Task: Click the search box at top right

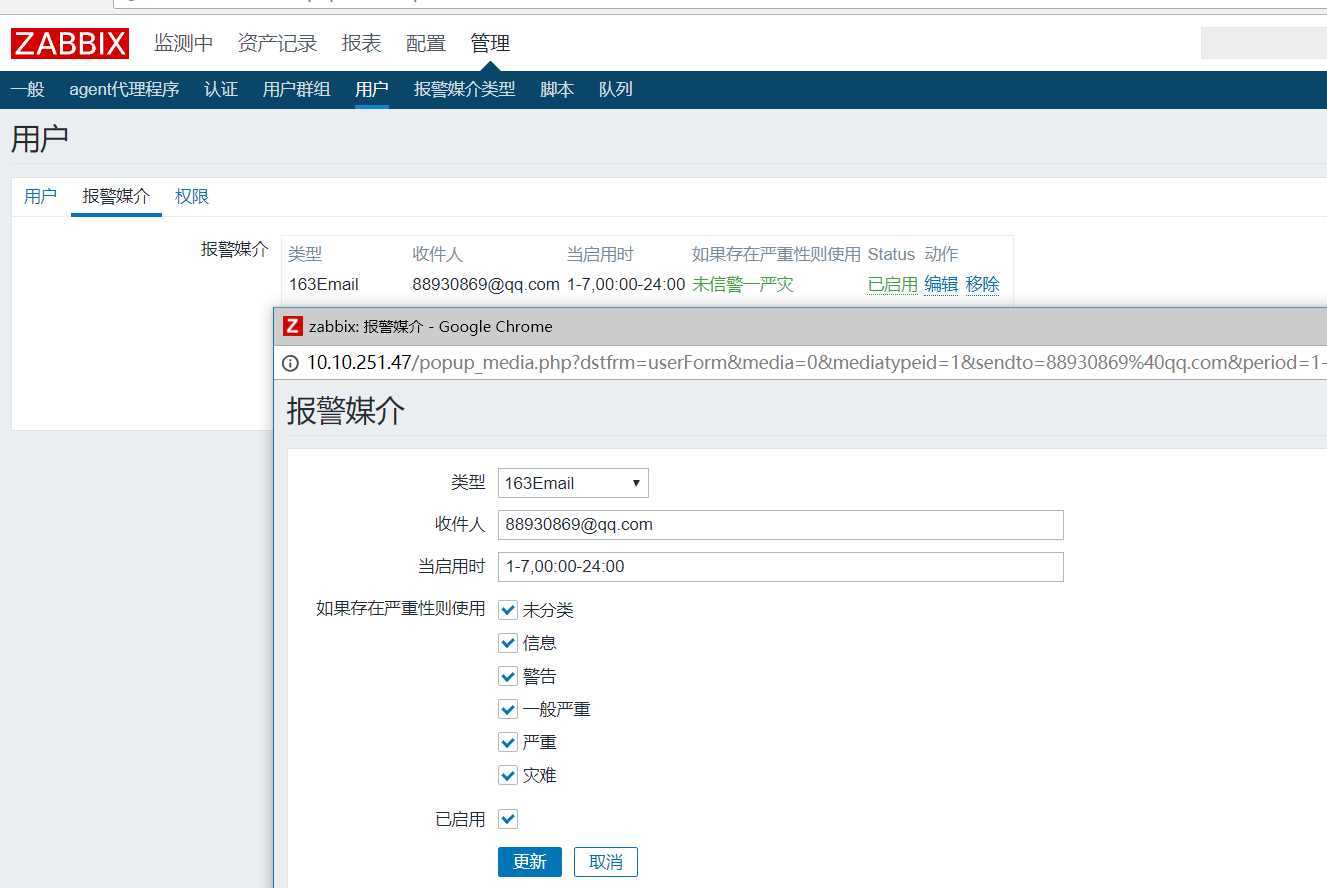Action: 1264,43
